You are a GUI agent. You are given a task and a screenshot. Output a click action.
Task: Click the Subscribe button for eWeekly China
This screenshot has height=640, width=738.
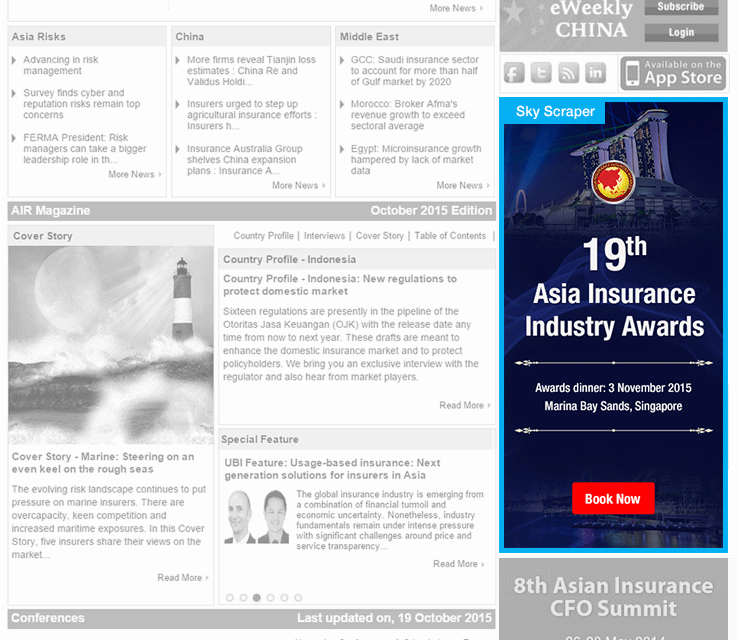coord(681,7)
